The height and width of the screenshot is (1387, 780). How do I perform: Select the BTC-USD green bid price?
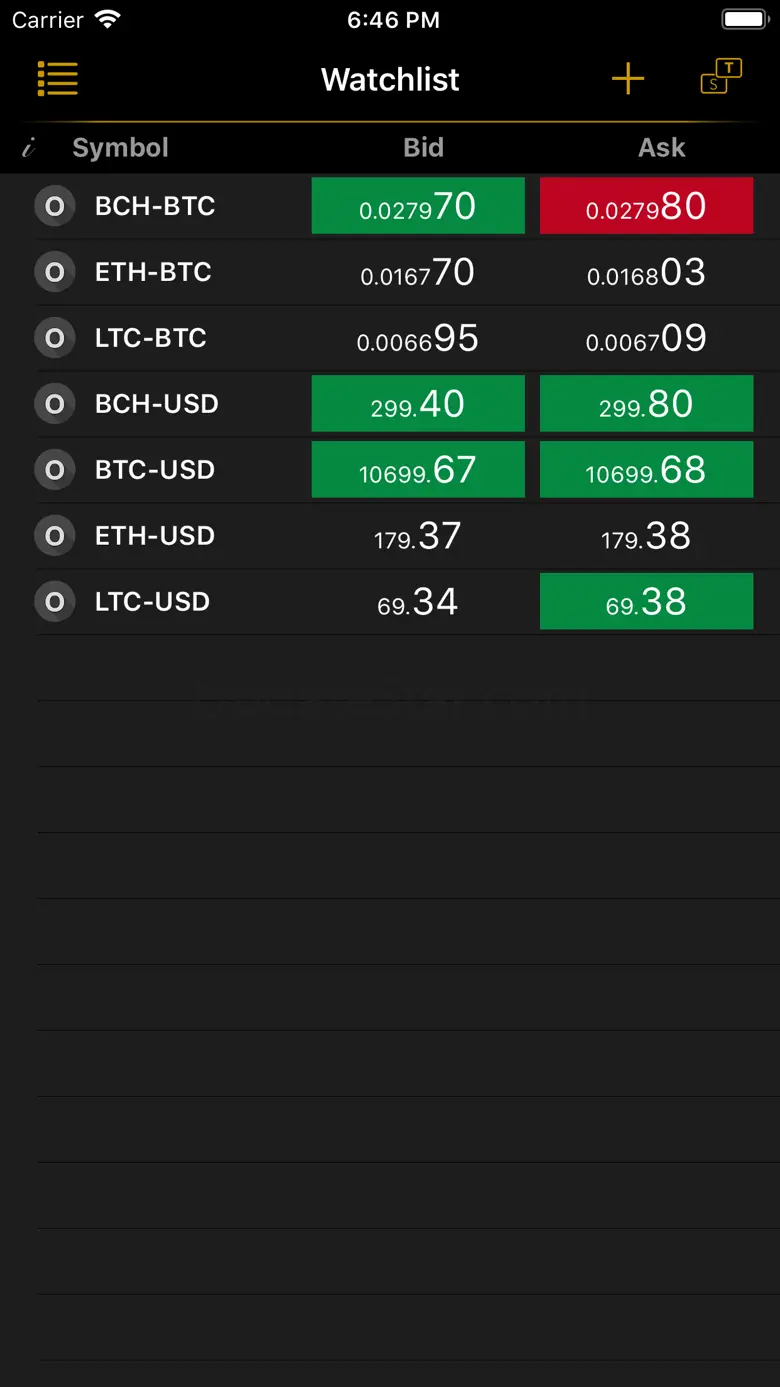[418, 470]
